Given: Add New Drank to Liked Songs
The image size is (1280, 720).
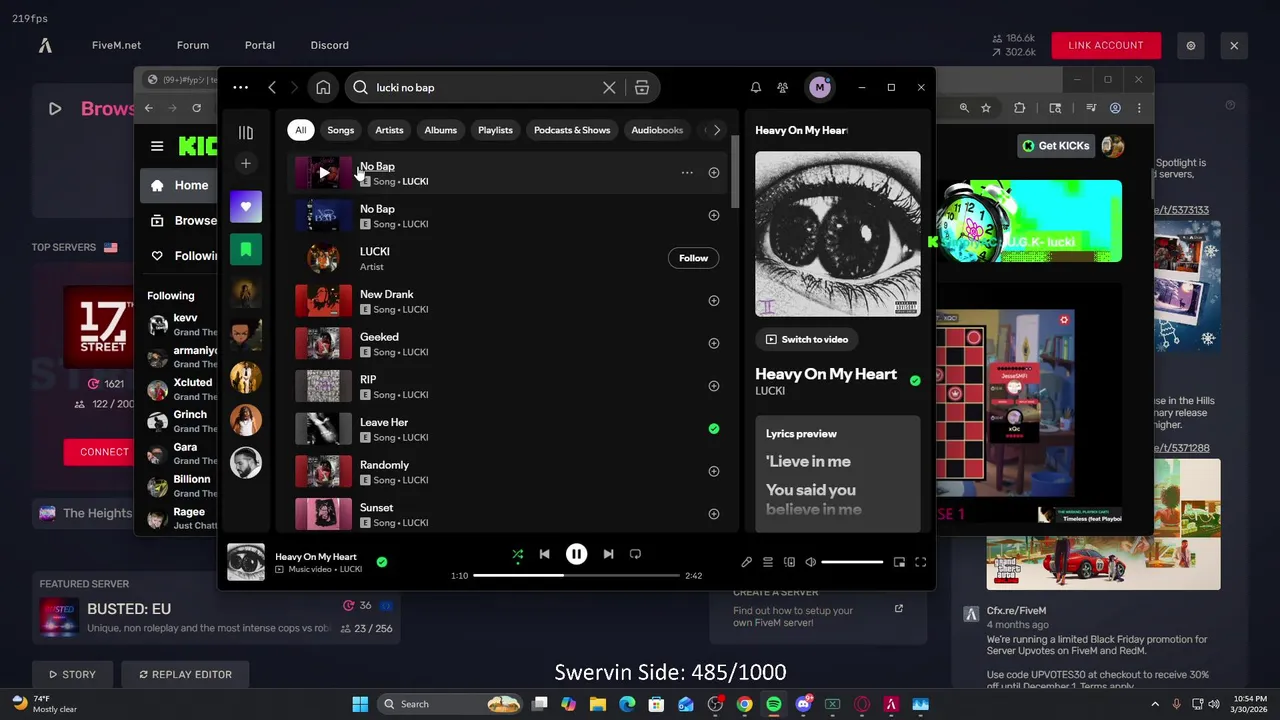Looking at the screenshot, I should tap(714, 300).
